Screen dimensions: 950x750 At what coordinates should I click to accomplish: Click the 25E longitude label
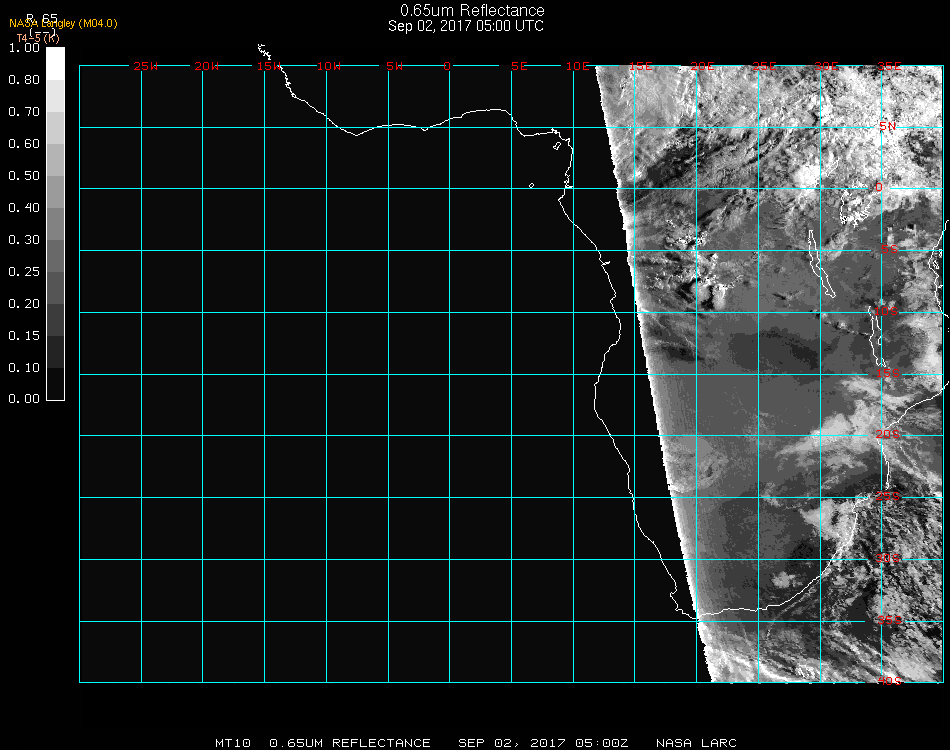tap(765, 66)
